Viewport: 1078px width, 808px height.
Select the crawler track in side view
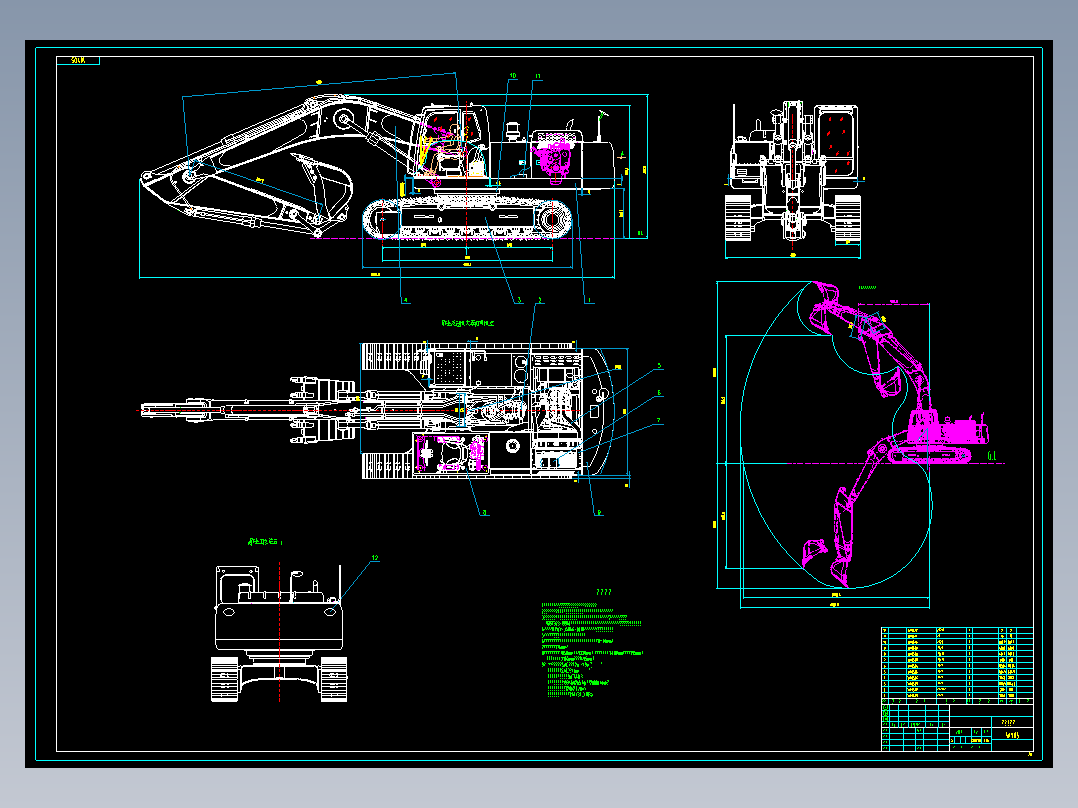pos(468,217)
